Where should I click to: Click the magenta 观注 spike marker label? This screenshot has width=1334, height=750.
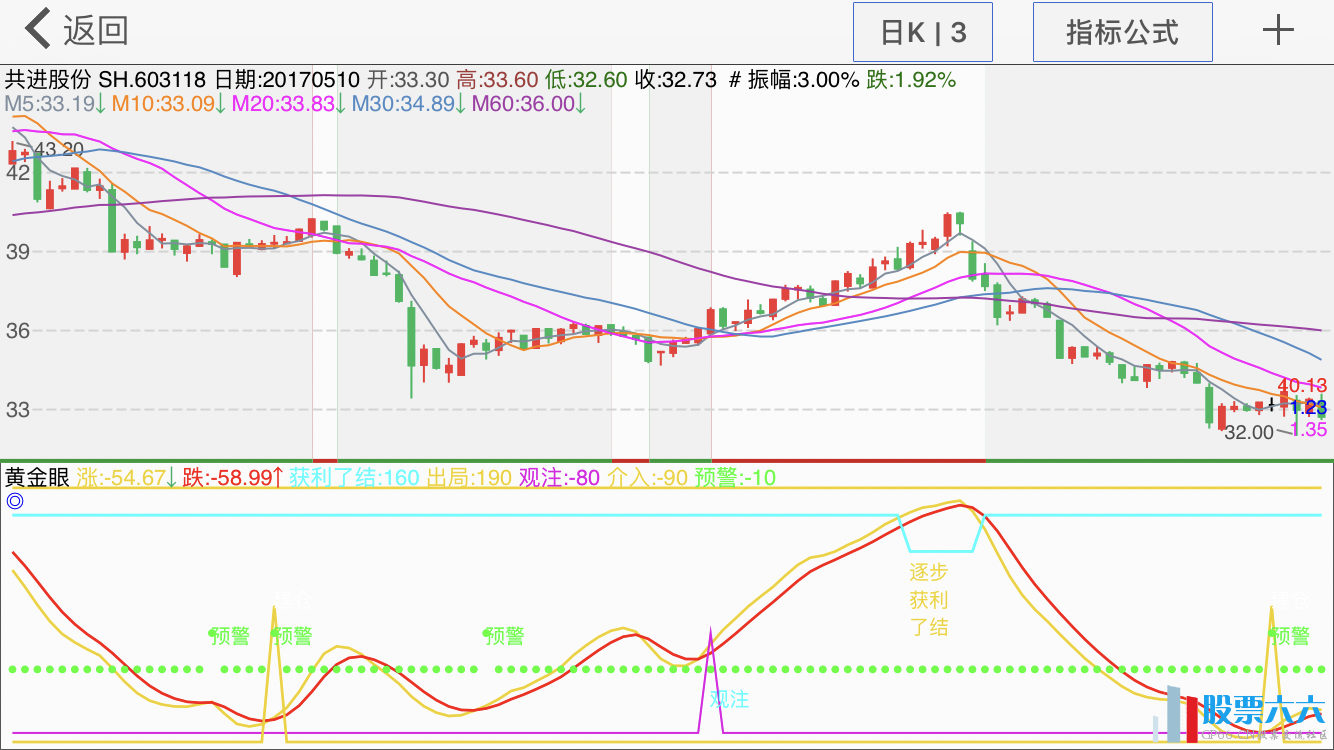[x=729, y=699]
